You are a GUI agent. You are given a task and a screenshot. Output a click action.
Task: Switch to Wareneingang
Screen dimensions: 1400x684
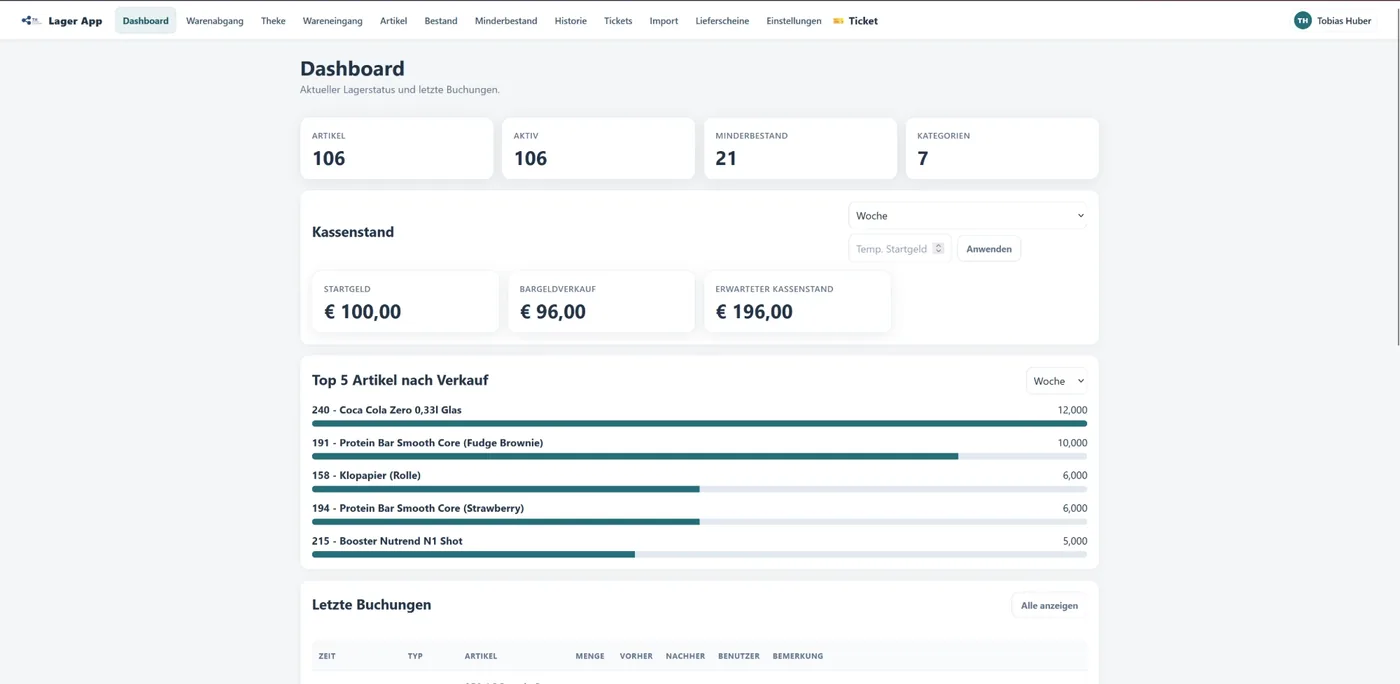pyautogui.click(x=332, y=20)
